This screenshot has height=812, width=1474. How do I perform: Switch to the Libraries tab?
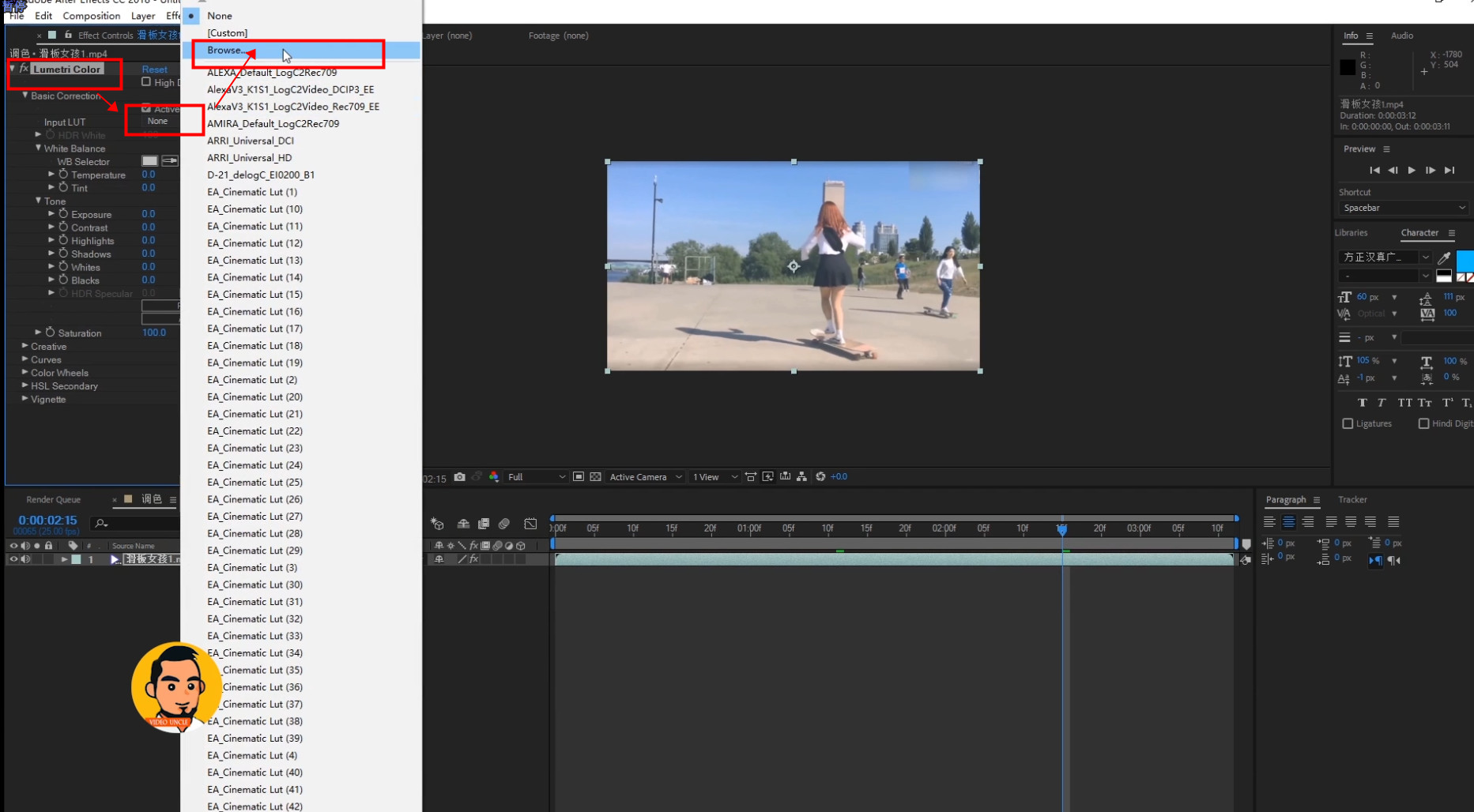point(1351,232)
